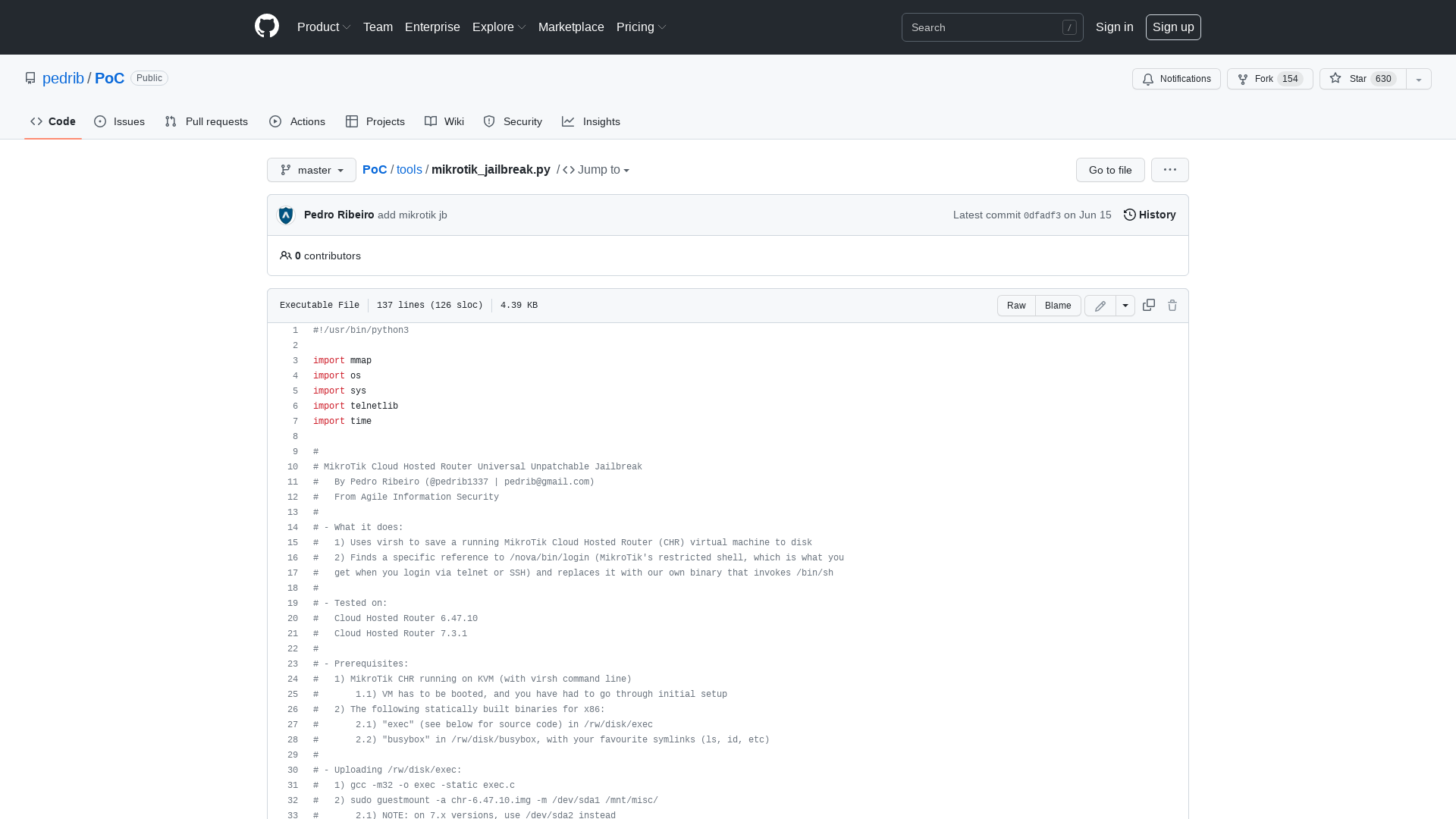The image size is (1456, 819).
Task: Click the Sign up button
Action: pos(1173,27)
